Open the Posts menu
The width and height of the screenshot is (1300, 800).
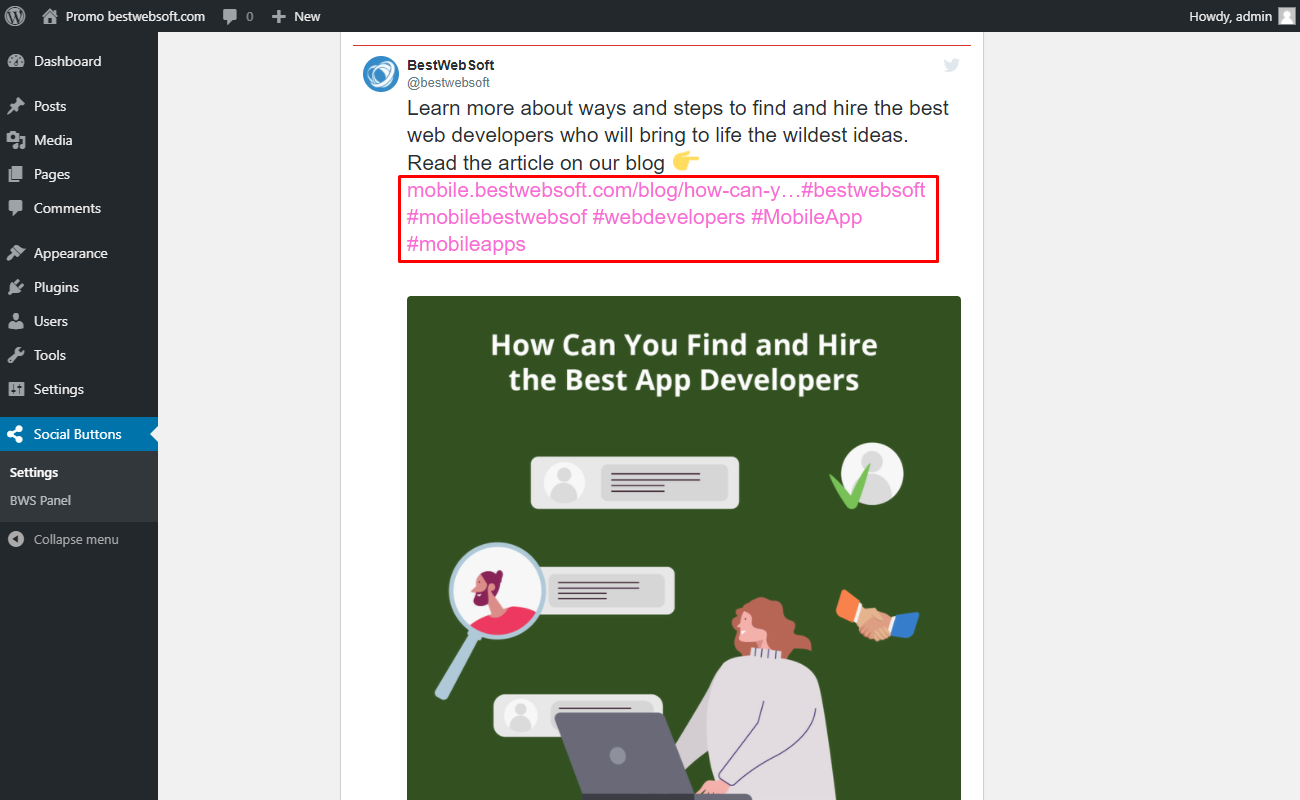pos(79,106)
